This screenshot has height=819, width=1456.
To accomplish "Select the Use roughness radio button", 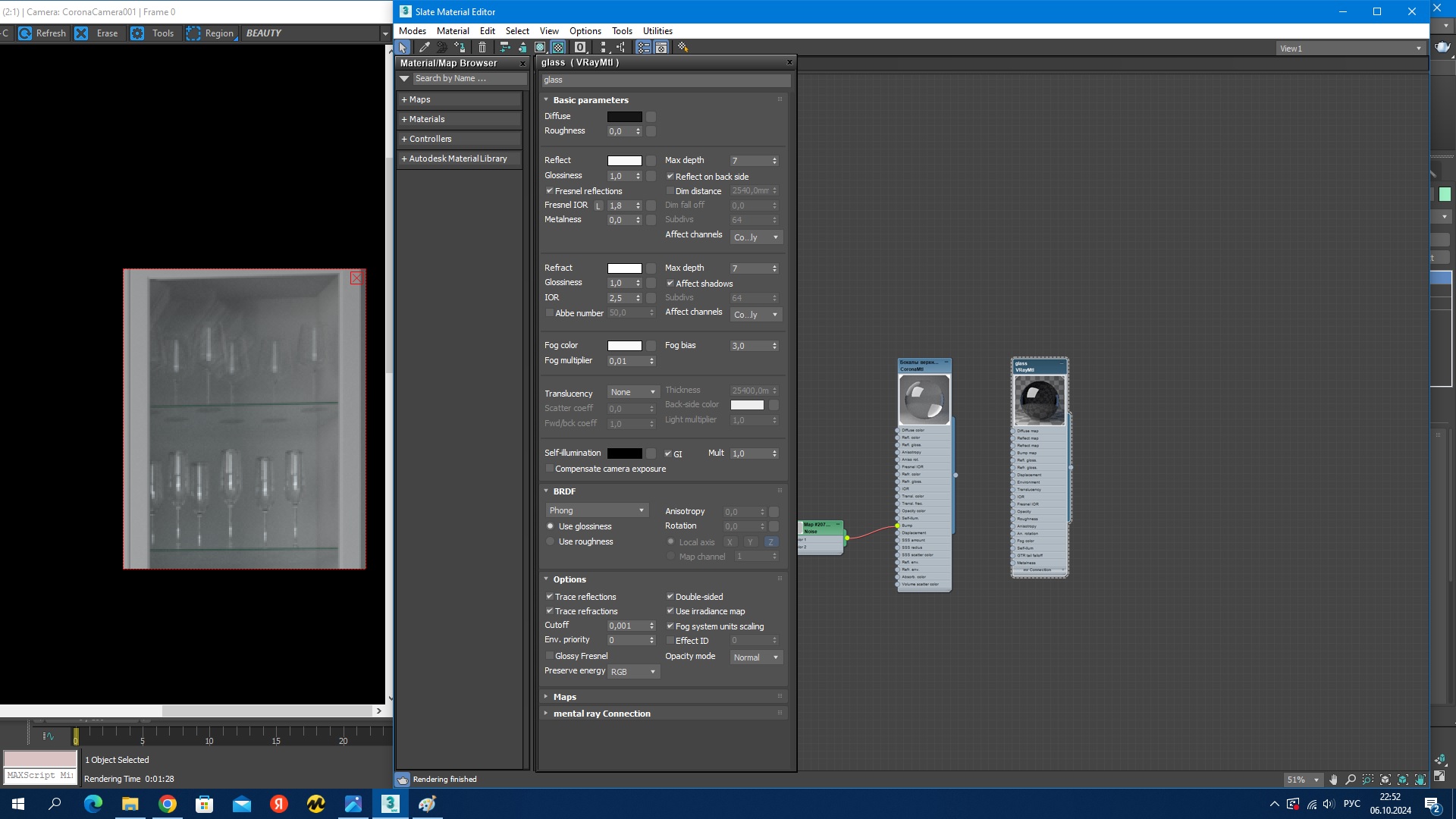I will tap(551, 541).
